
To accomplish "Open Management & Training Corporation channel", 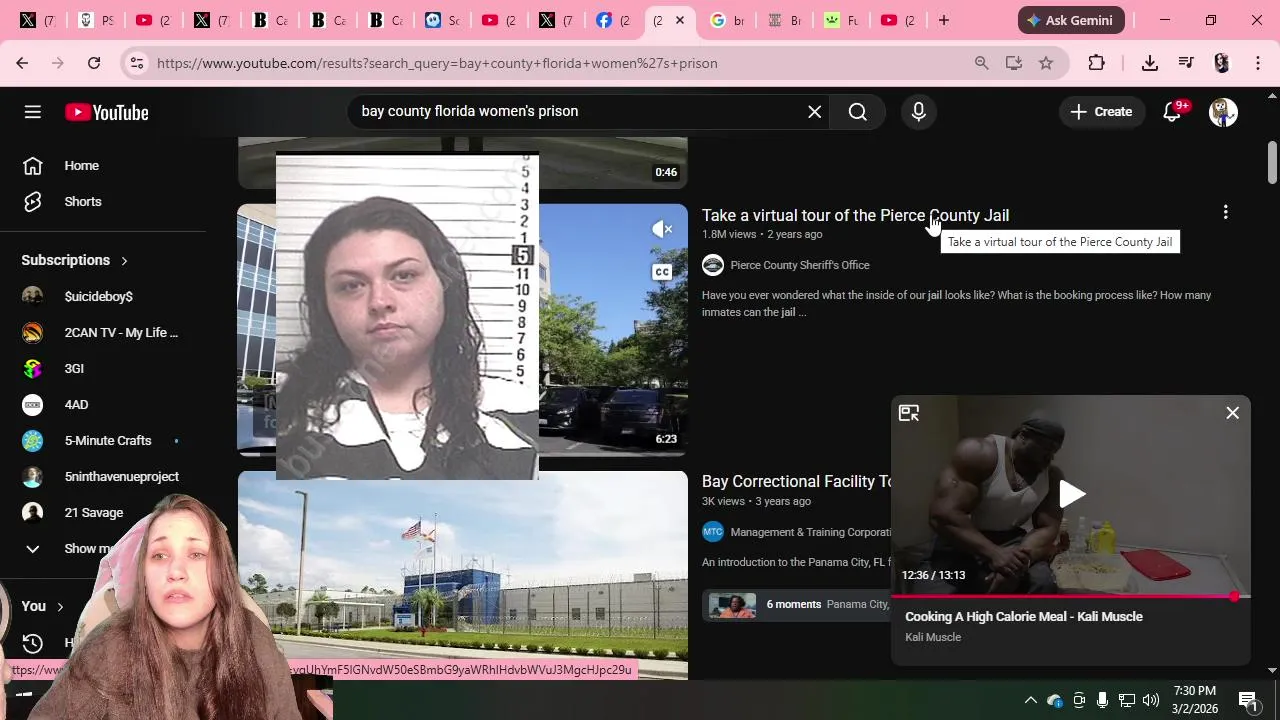I will click(x=811, y=532).
